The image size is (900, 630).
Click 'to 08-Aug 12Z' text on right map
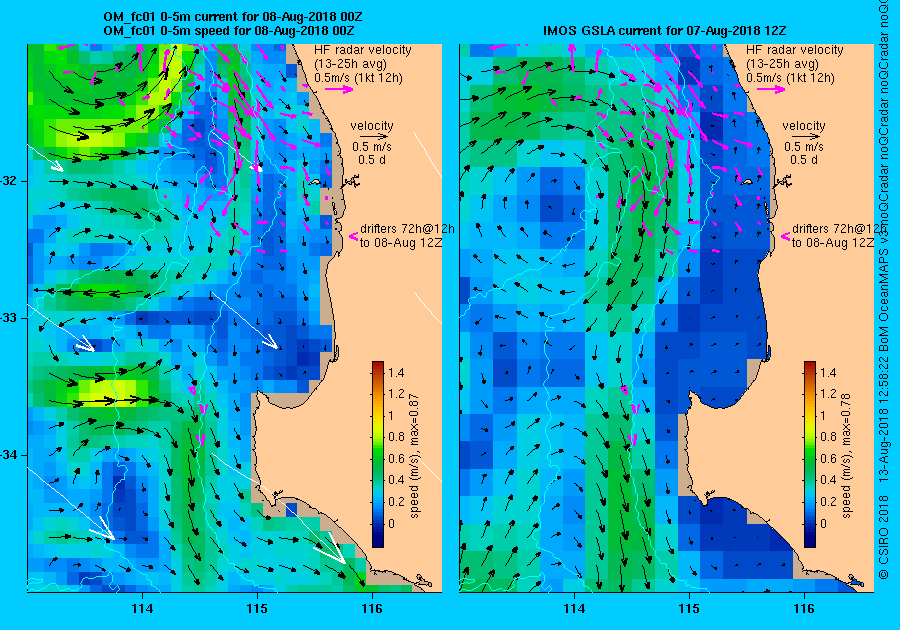tap(833, 242)
